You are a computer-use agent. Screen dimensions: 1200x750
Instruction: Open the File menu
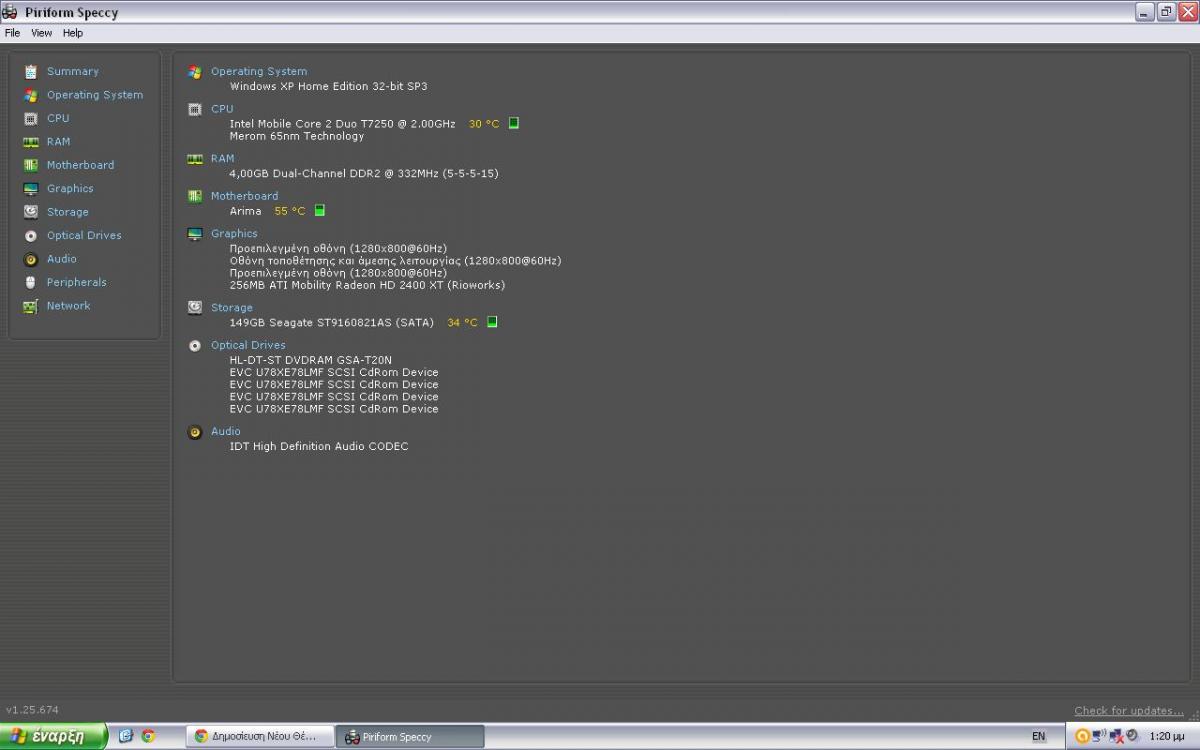[x=12, y=33]
